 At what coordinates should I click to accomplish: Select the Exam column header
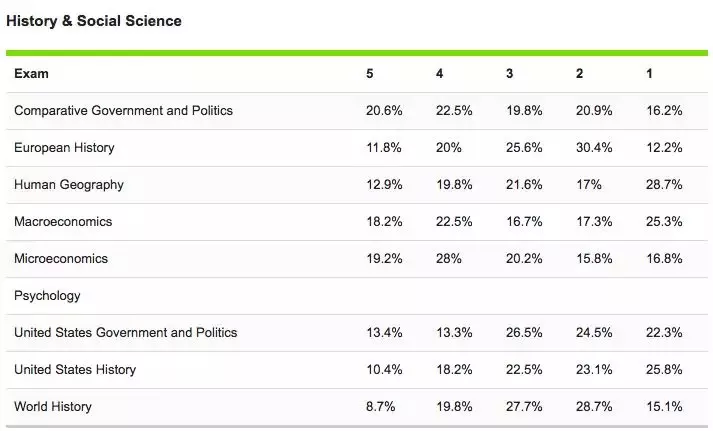pos(31,74)
